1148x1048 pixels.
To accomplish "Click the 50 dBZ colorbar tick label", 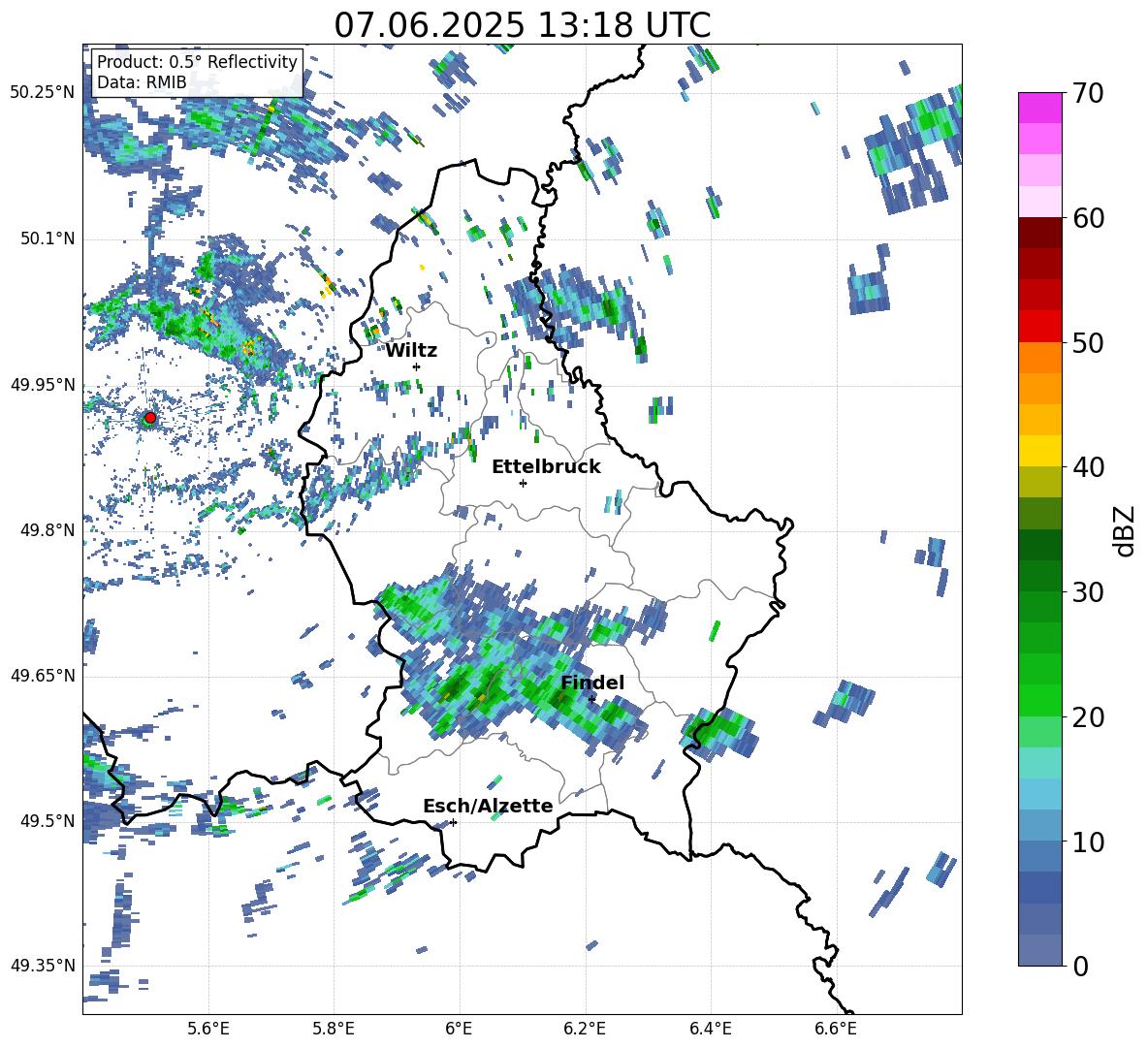I will pyautogui.click(x=1087, y=342).
